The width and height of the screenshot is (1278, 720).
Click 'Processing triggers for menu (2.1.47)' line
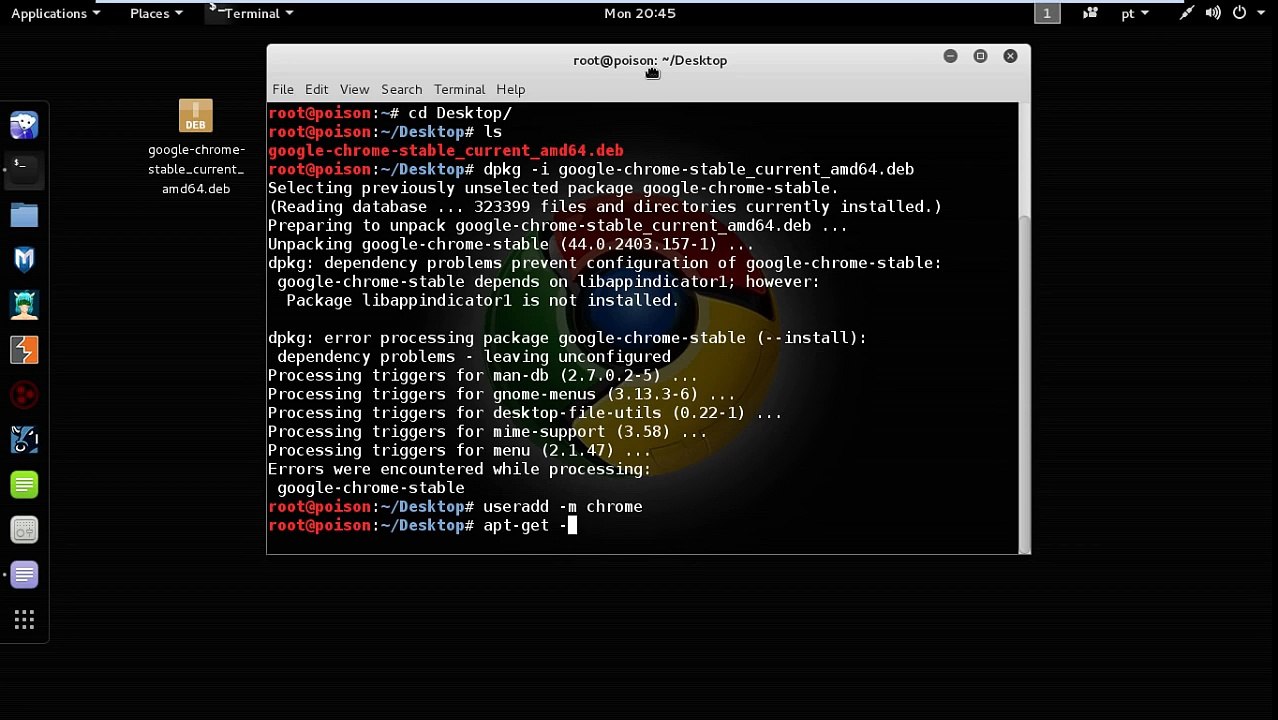tap(459, 450)
